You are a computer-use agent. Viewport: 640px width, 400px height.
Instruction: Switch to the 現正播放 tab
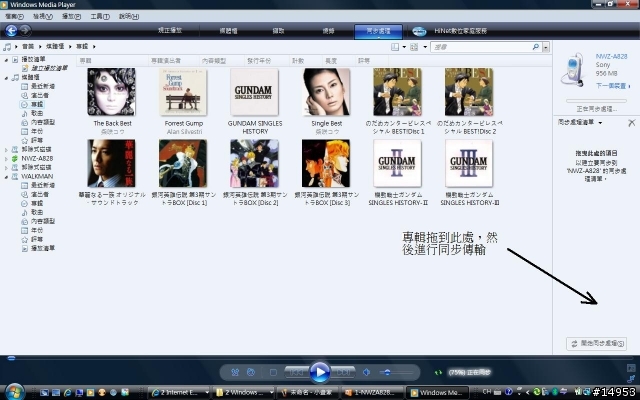coord(170,31)
